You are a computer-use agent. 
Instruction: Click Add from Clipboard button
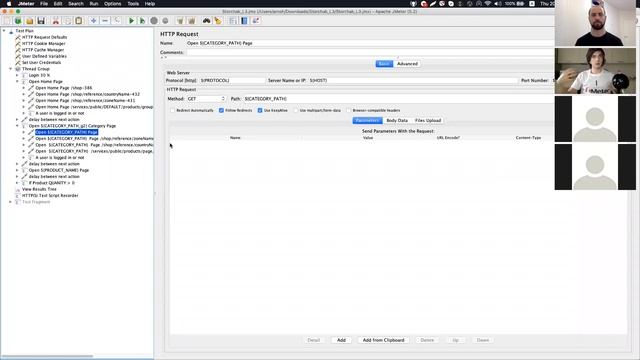click(x=383, y=340)
